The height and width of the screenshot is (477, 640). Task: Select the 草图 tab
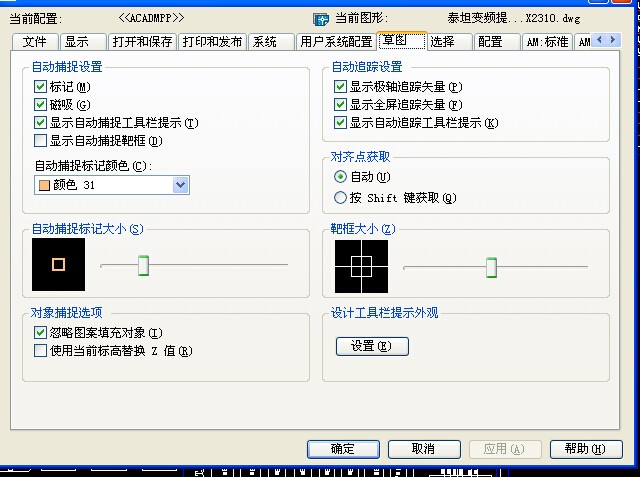pos(402,40)
